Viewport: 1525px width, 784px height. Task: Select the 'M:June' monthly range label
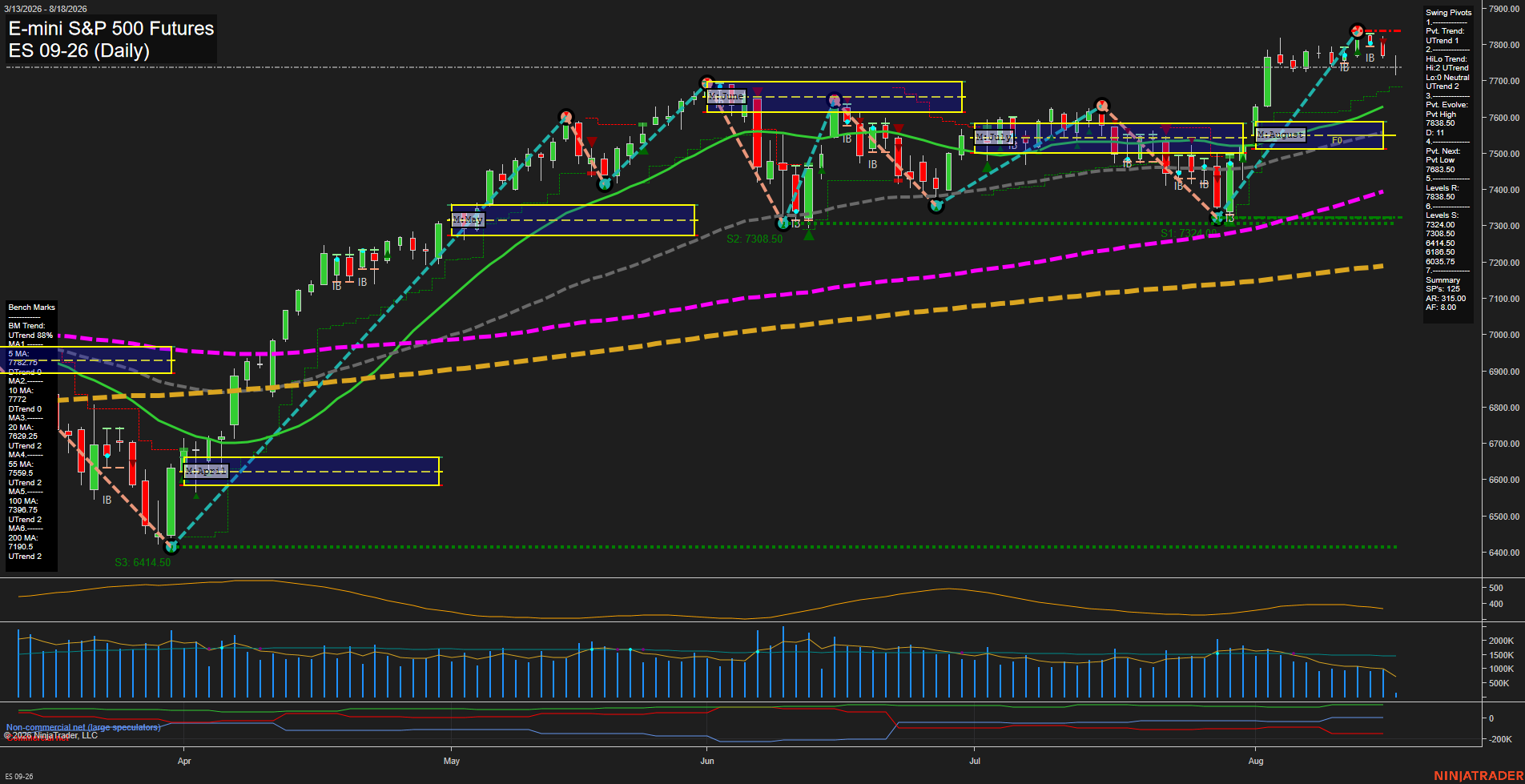pos(726,96)
